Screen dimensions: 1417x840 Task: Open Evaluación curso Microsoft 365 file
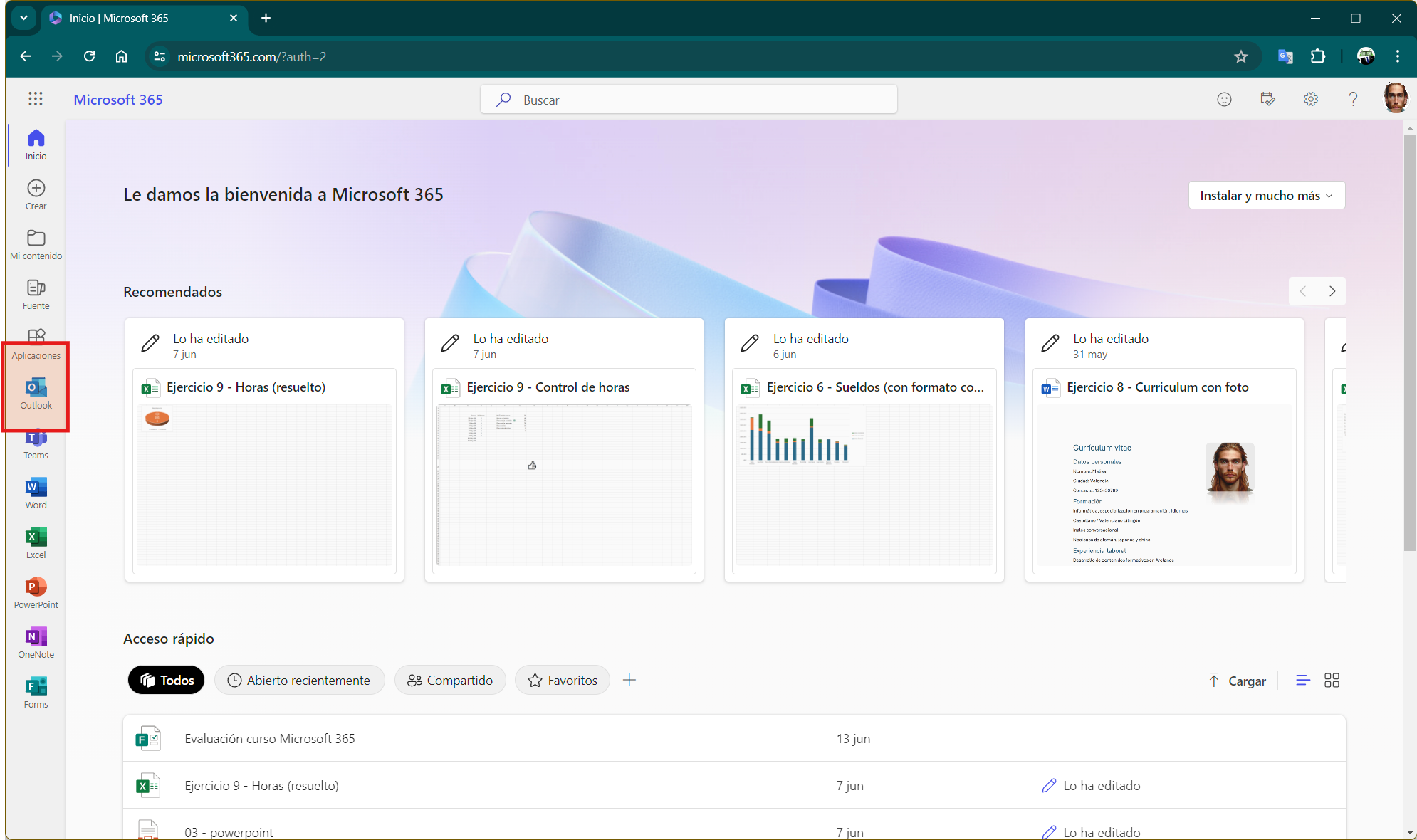734,738
